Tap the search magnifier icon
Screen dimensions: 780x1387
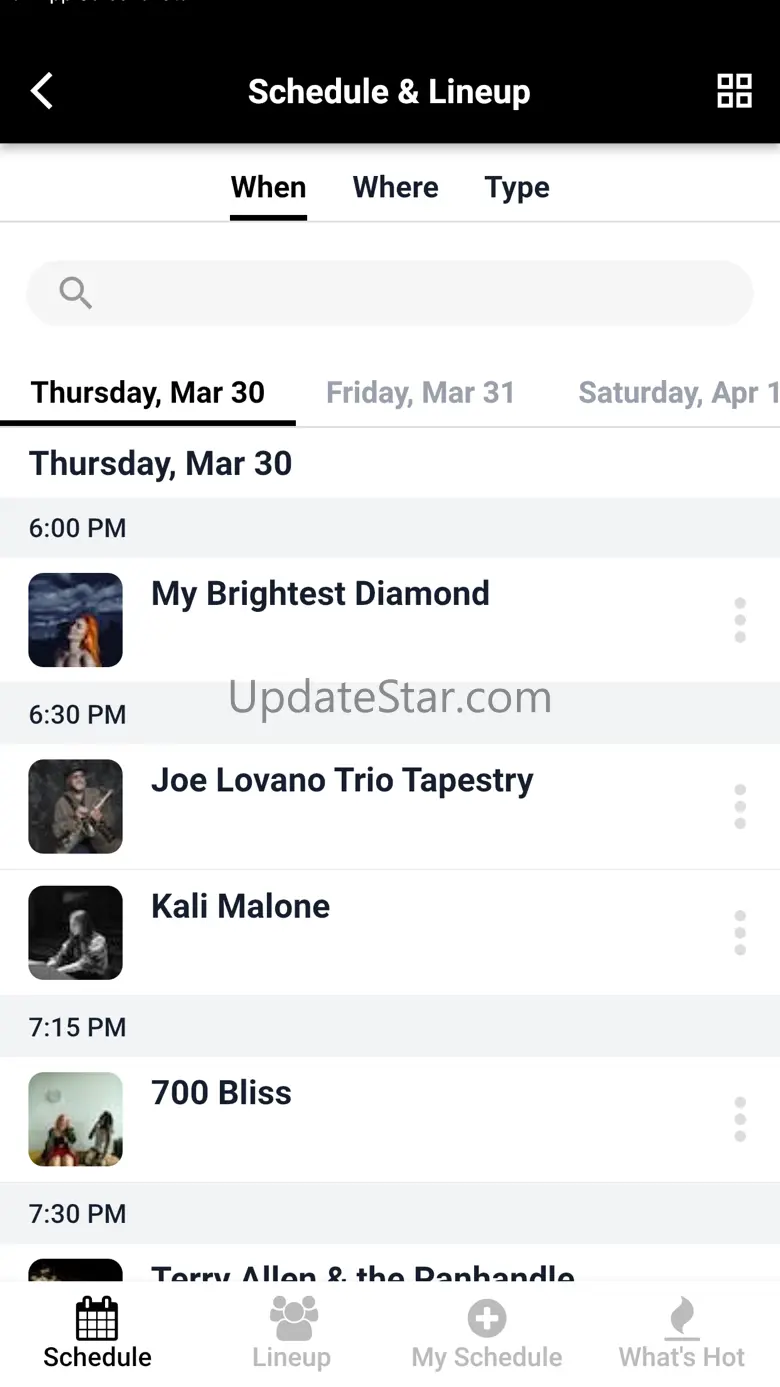point(75,293)
